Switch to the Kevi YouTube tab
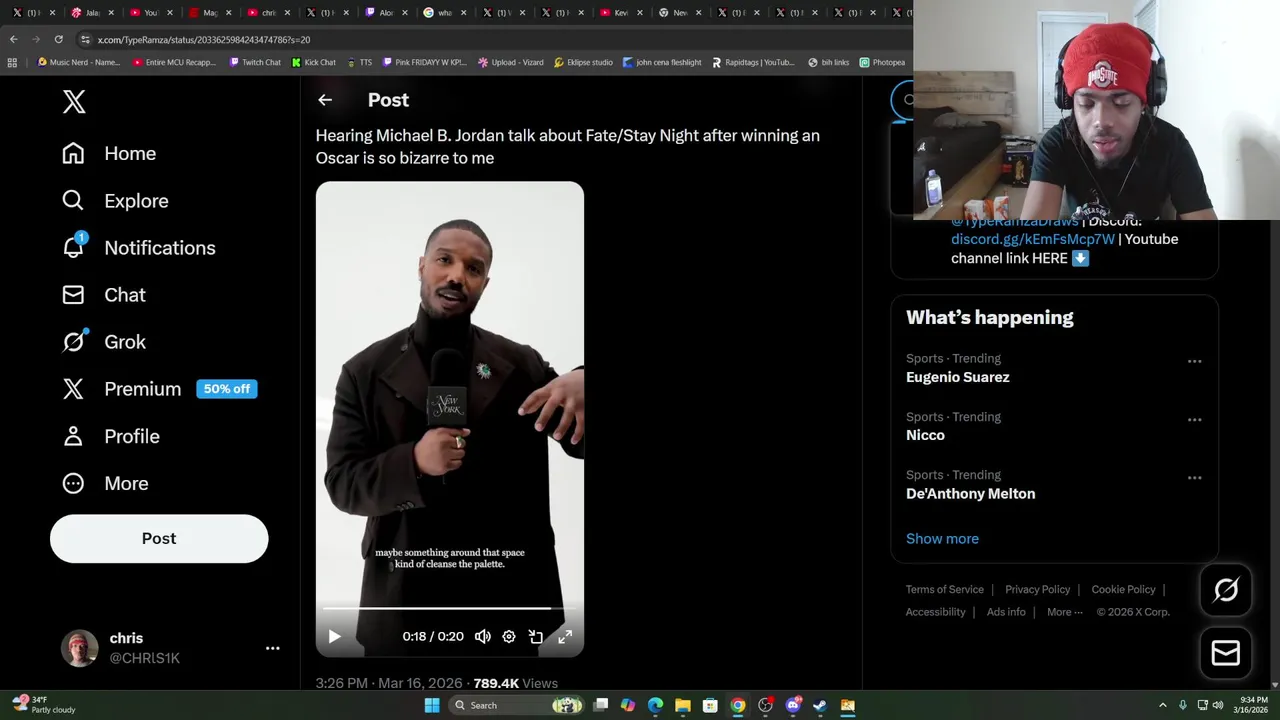The image size is (1280, 720). [620, 13]
